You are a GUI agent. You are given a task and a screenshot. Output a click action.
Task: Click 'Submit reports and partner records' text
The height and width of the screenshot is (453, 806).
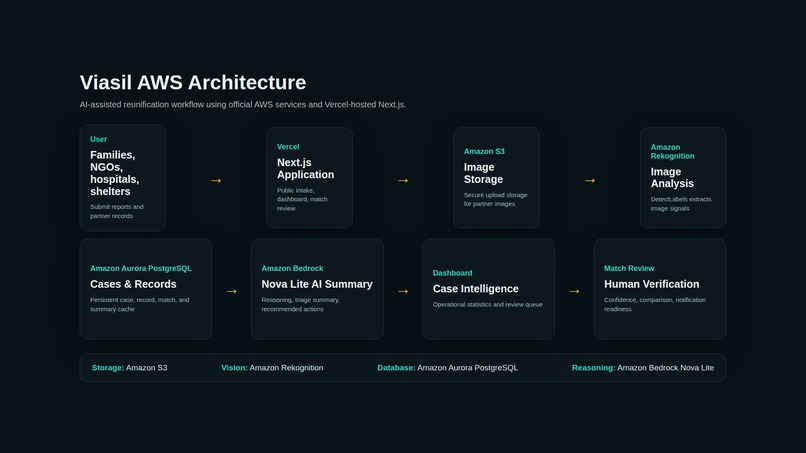tap(117, 211)
